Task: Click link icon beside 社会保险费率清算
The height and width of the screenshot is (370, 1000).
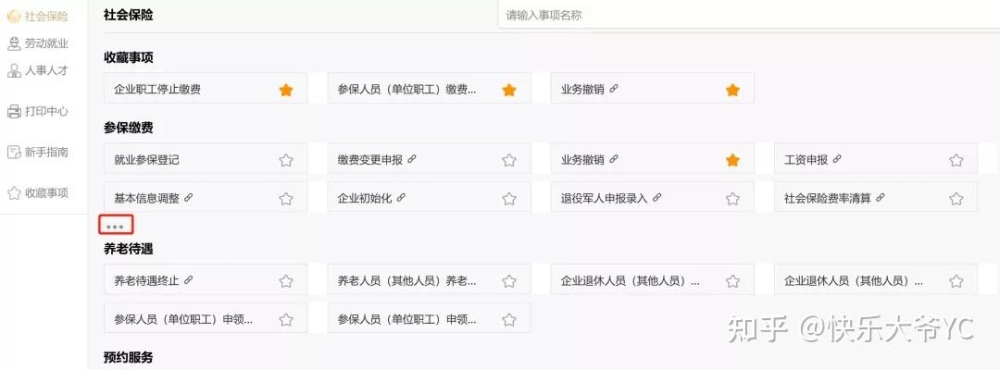Action: (x=880, y=198)
